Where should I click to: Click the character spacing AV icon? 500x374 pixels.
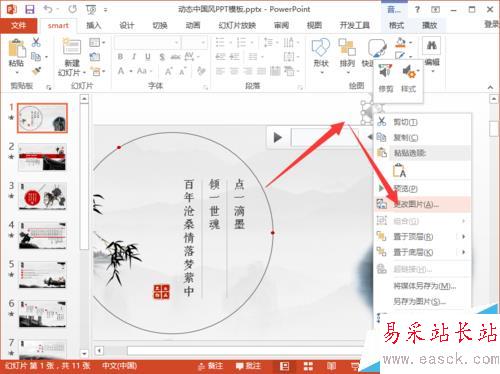[189, 56]
